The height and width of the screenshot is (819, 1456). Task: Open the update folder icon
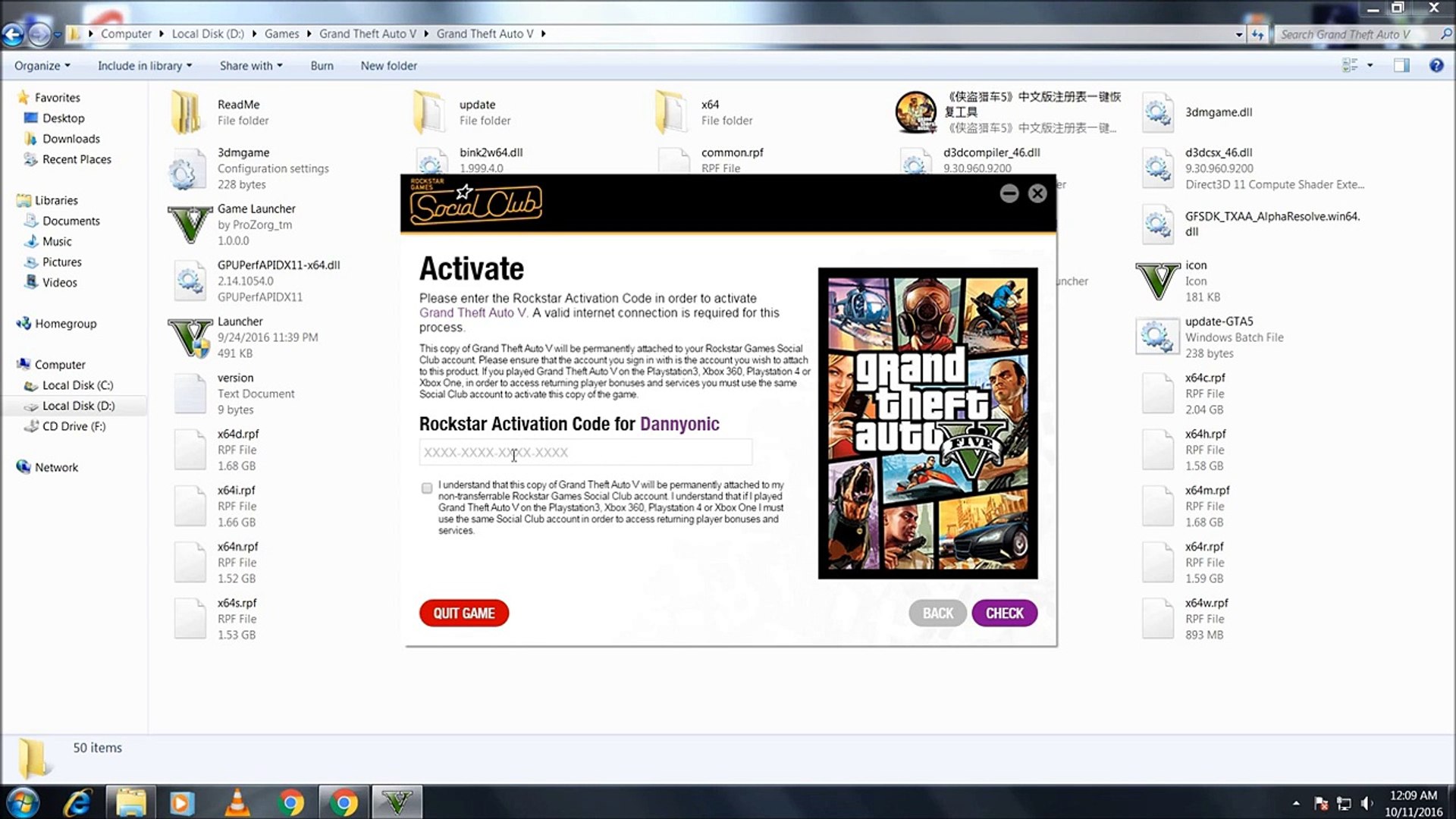tap(429, 111)
